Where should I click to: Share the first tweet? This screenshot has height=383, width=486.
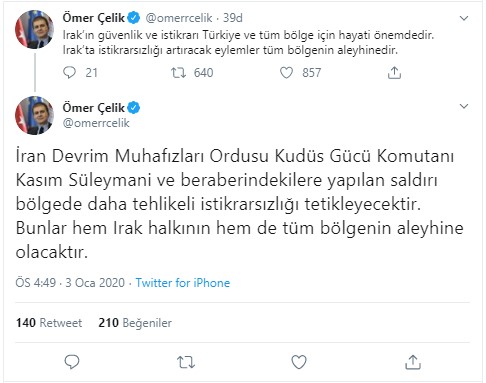click(394, 73)
